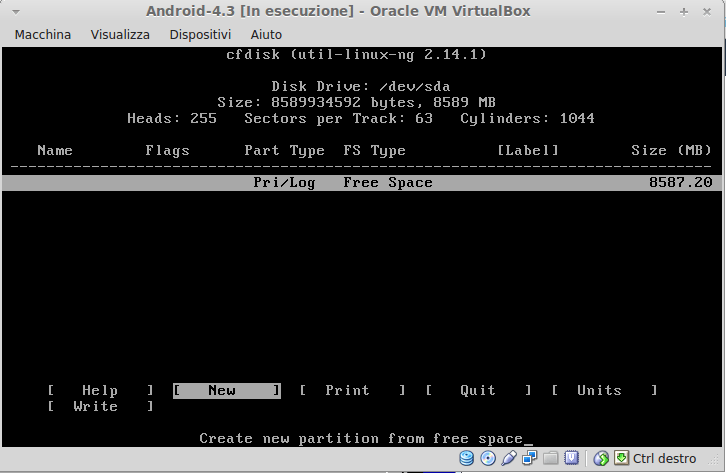Click the Part Type column header

coord(284,150)
